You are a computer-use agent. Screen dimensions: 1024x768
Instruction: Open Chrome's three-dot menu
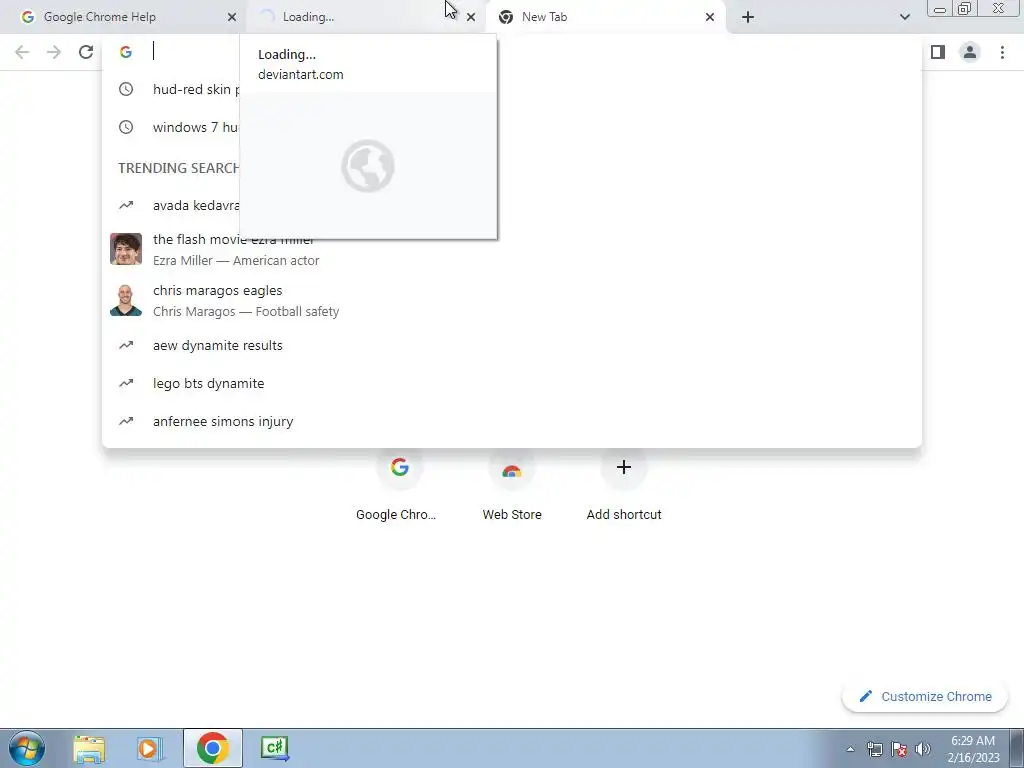(1002, 52)
